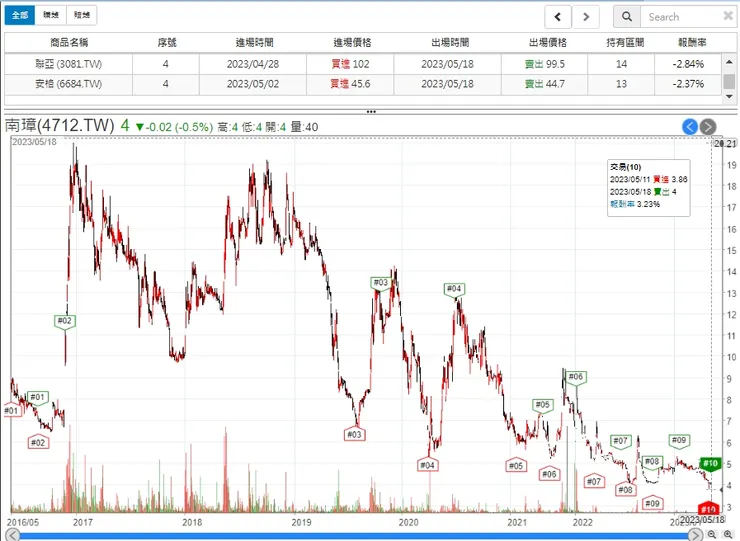Click the 買進 102 entry price cell
The width and height of the screenshot is (740, 541).
(350, 64)
